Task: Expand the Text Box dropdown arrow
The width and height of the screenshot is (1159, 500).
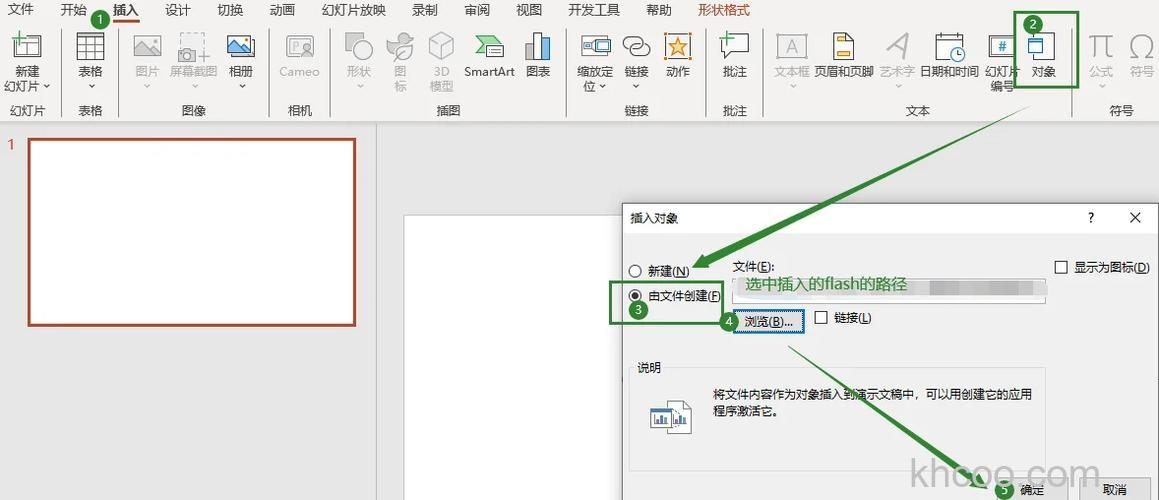Action: [792, 87]
